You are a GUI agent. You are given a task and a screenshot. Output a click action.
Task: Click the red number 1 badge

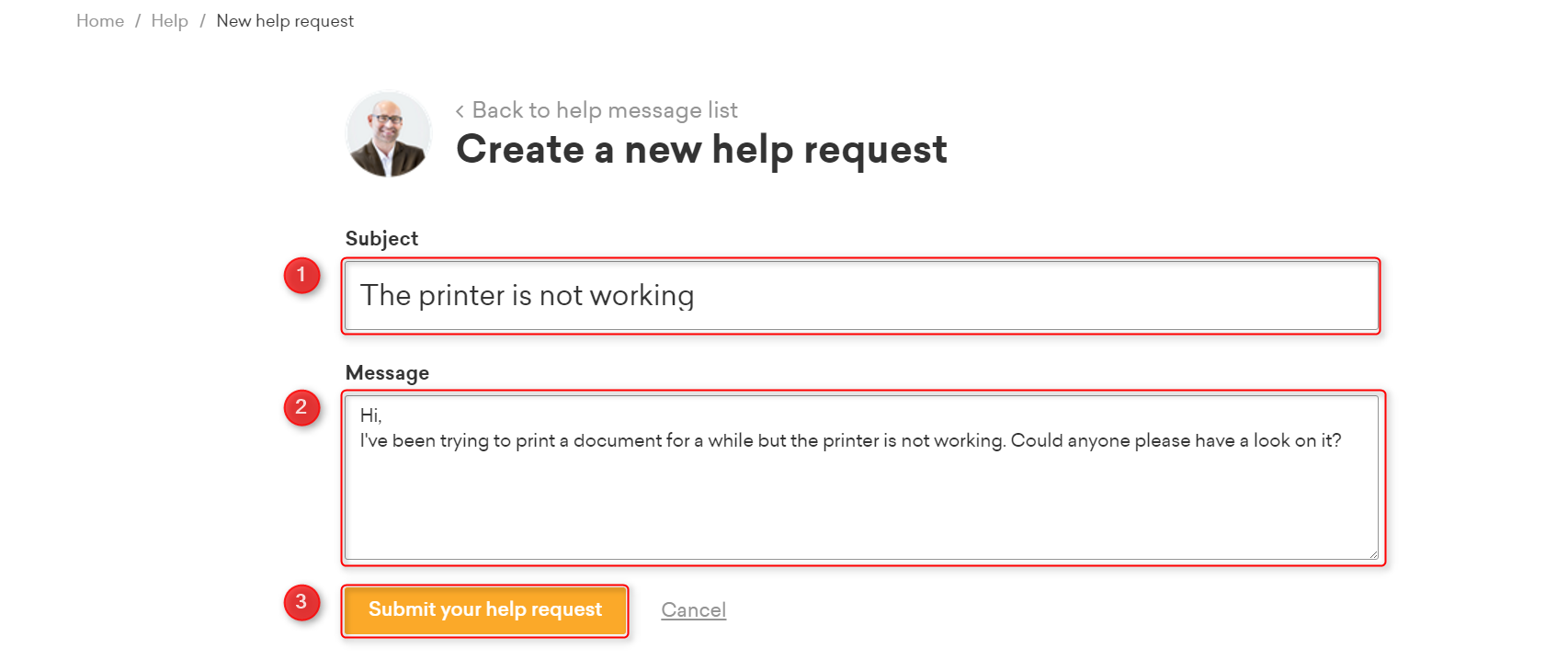point(301,275)
